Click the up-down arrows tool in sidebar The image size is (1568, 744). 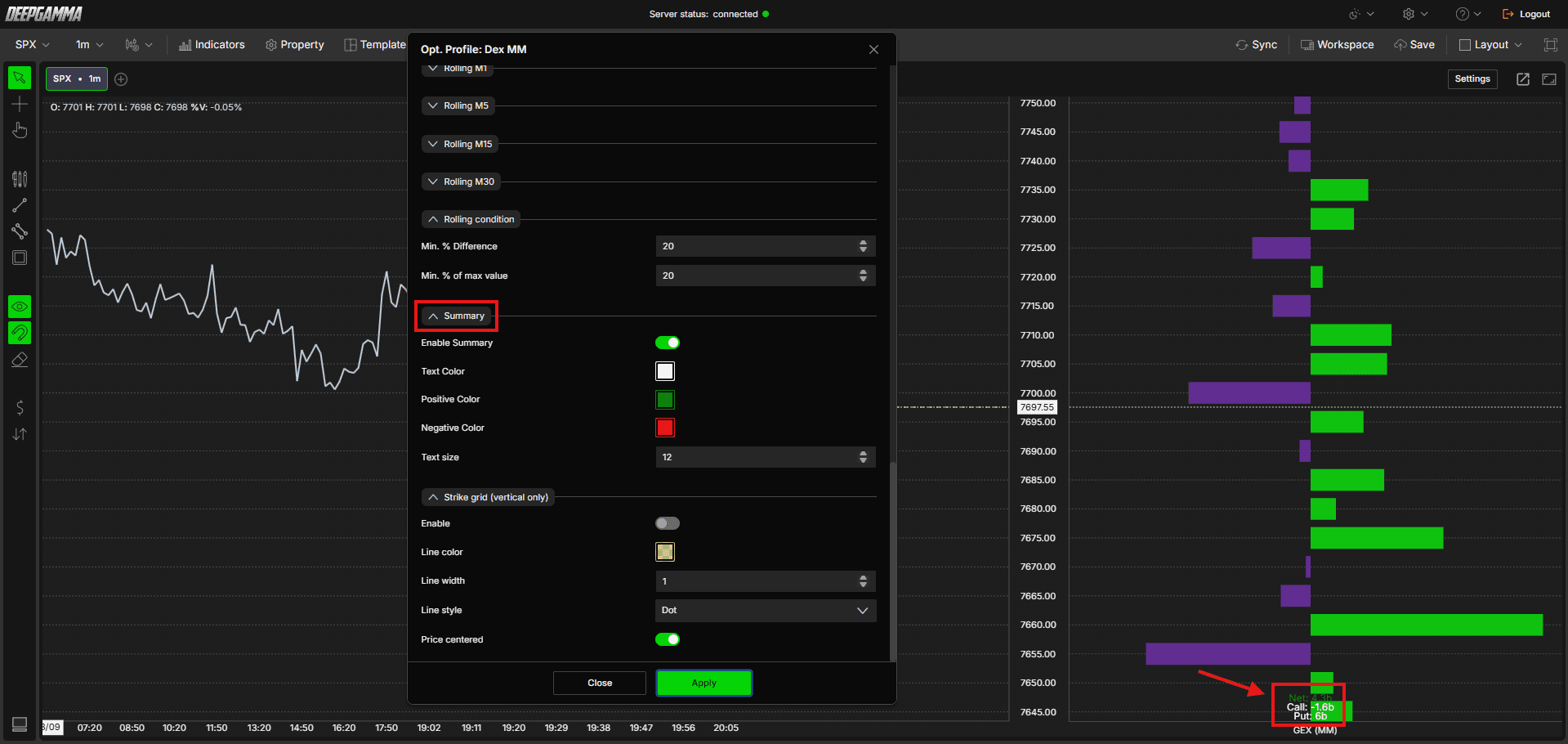pos(20,434)
